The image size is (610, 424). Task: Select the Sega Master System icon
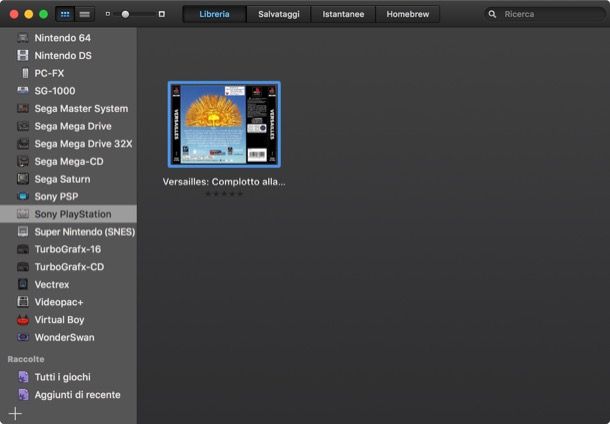click(23, 109)
